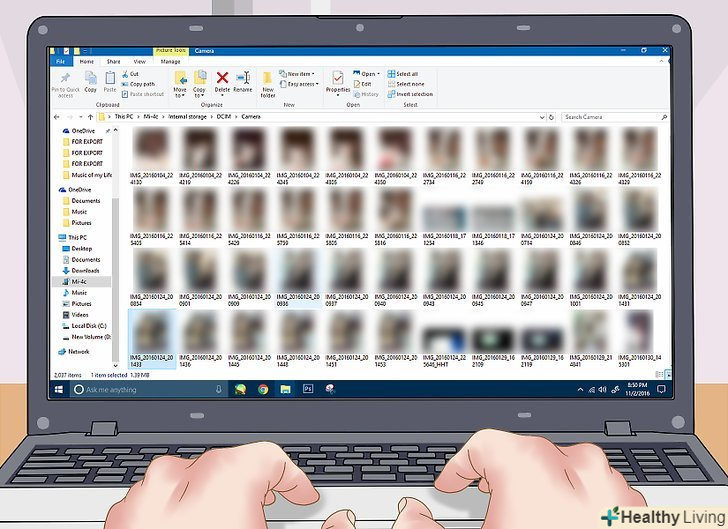Click Internal storage in the address path
The height and width of the screenshot is (529, 728).
pyautogui.click(x=187, y=117)
